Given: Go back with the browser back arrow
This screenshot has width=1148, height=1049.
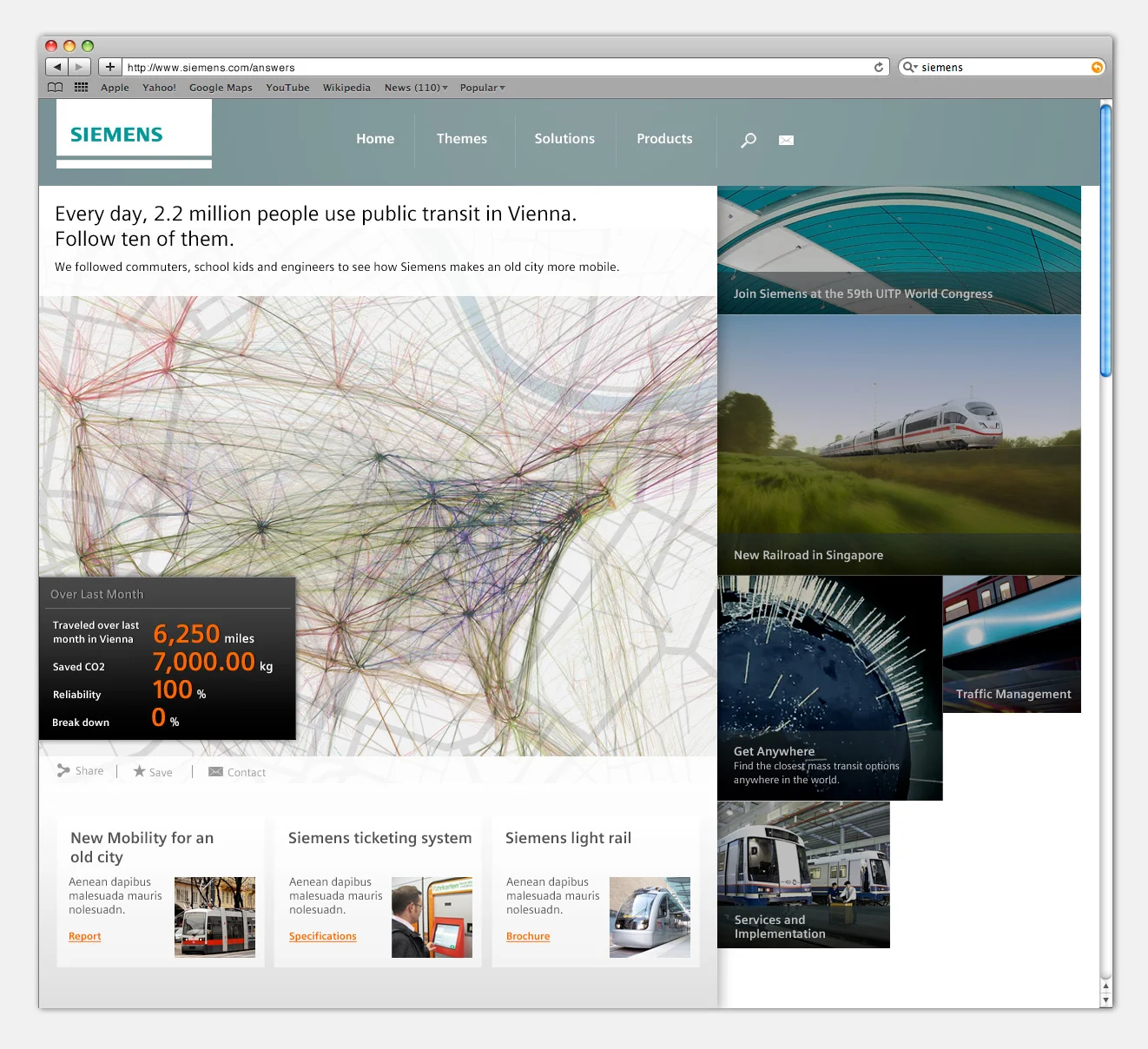Looking at the screenshot, I should tap(56, 67).
